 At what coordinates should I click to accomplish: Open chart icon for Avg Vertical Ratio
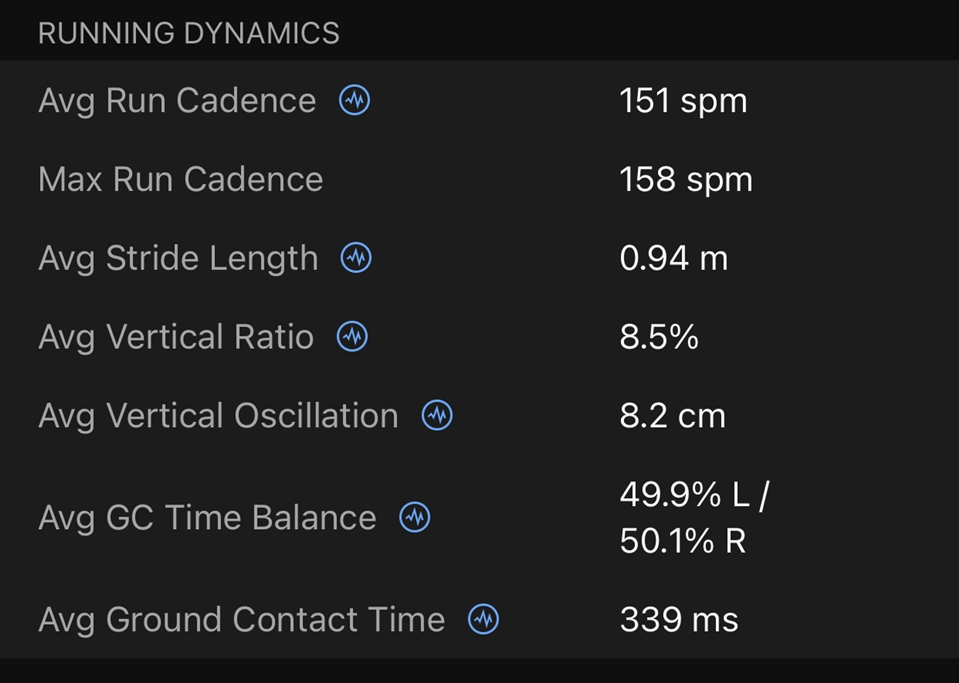pyautogui.click(x=352, y=336)
